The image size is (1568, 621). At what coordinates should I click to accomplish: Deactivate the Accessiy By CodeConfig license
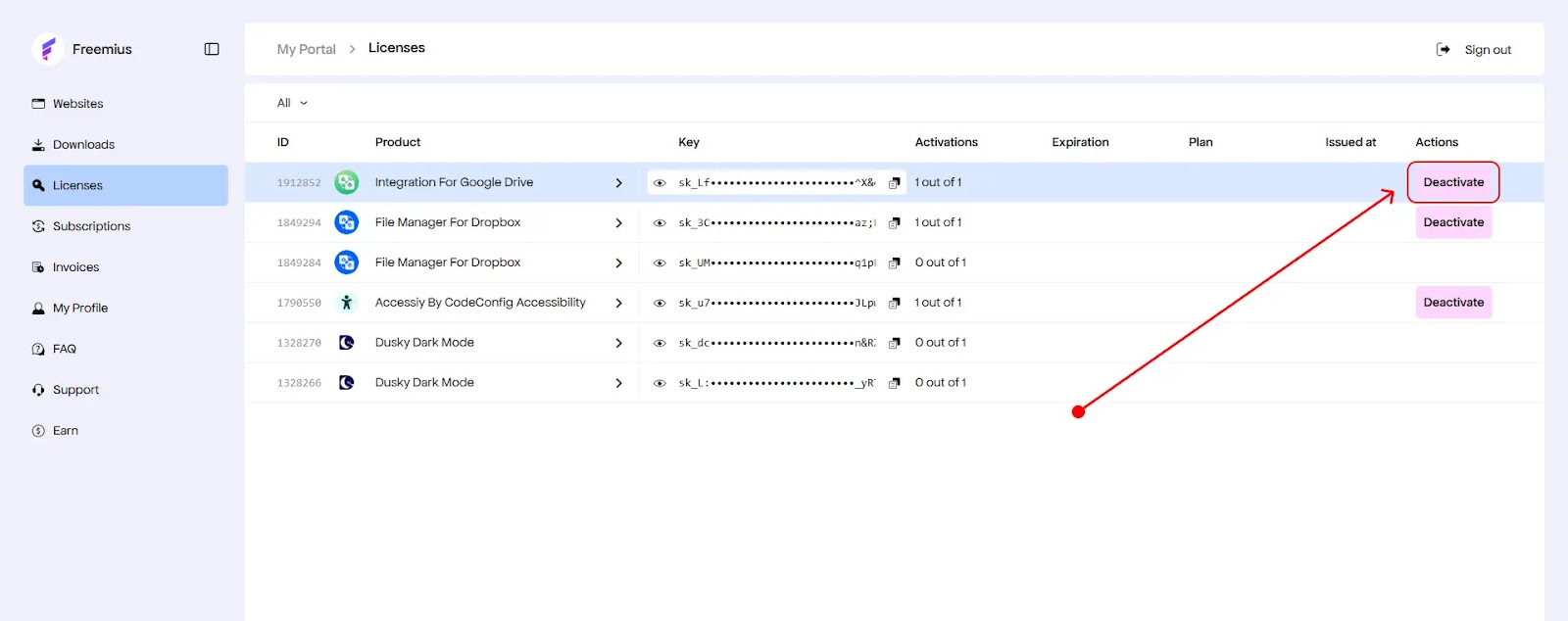pyautogui.click(x=1452, y=303)
